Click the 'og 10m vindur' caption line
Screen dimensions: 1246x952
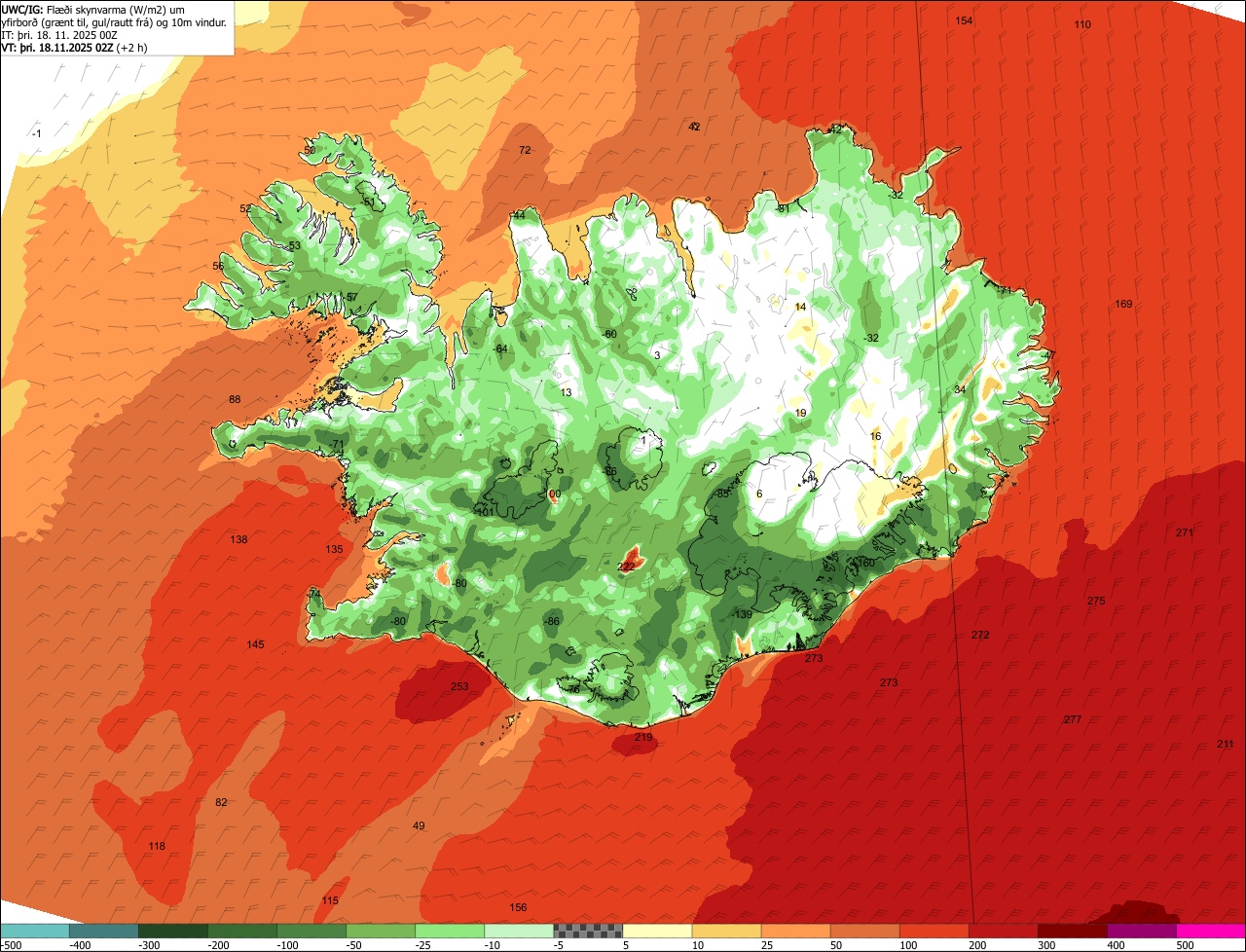(x=114, y=22)
